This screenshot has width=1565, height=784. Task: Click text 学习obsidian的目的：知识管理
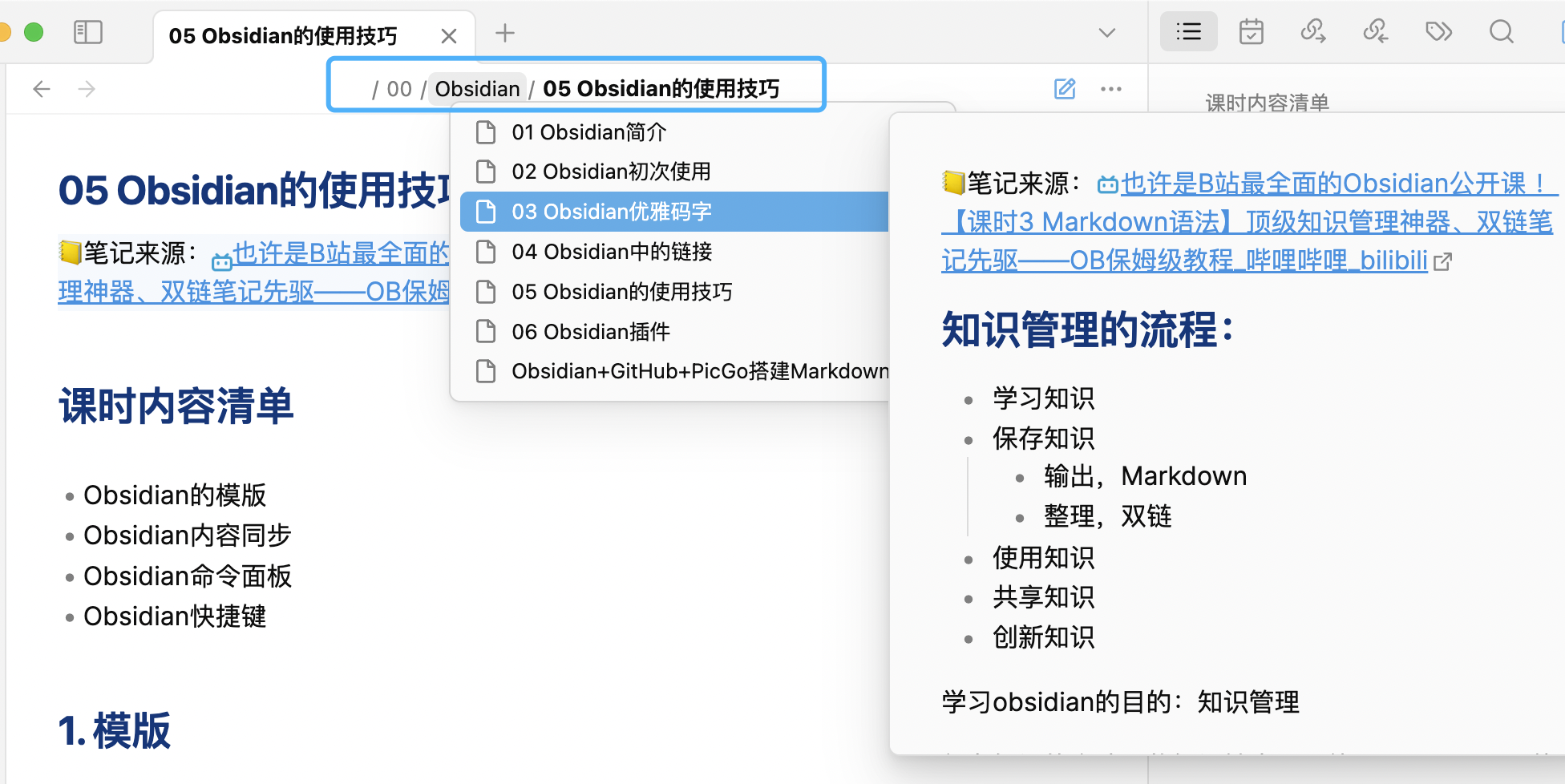click(1120, 702)
